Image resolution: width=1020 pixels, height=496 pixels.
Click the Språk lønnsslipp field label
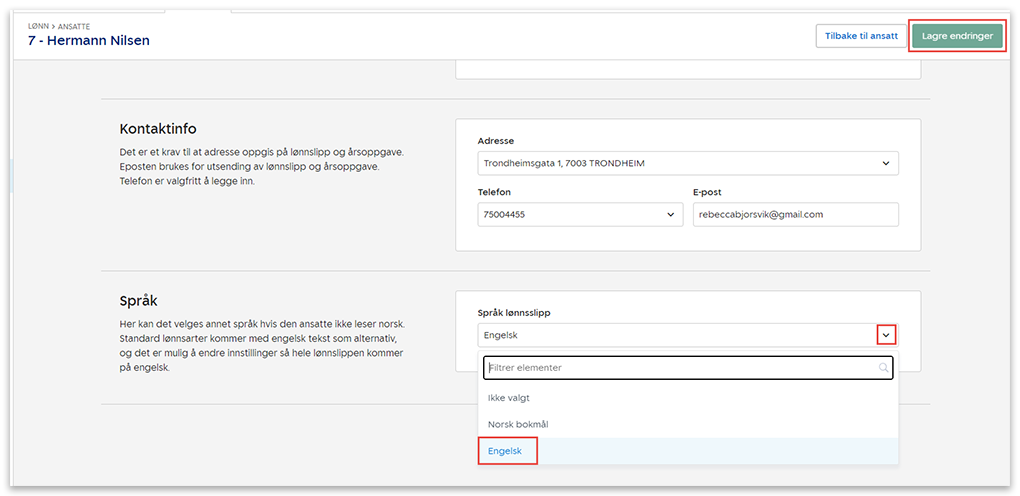514,312
